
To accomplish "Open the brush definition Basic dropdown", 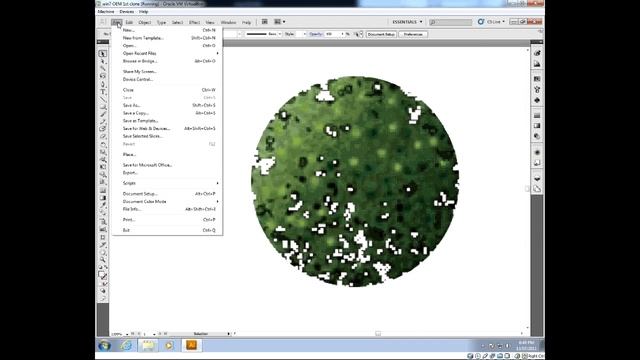I will pos(280,34).
